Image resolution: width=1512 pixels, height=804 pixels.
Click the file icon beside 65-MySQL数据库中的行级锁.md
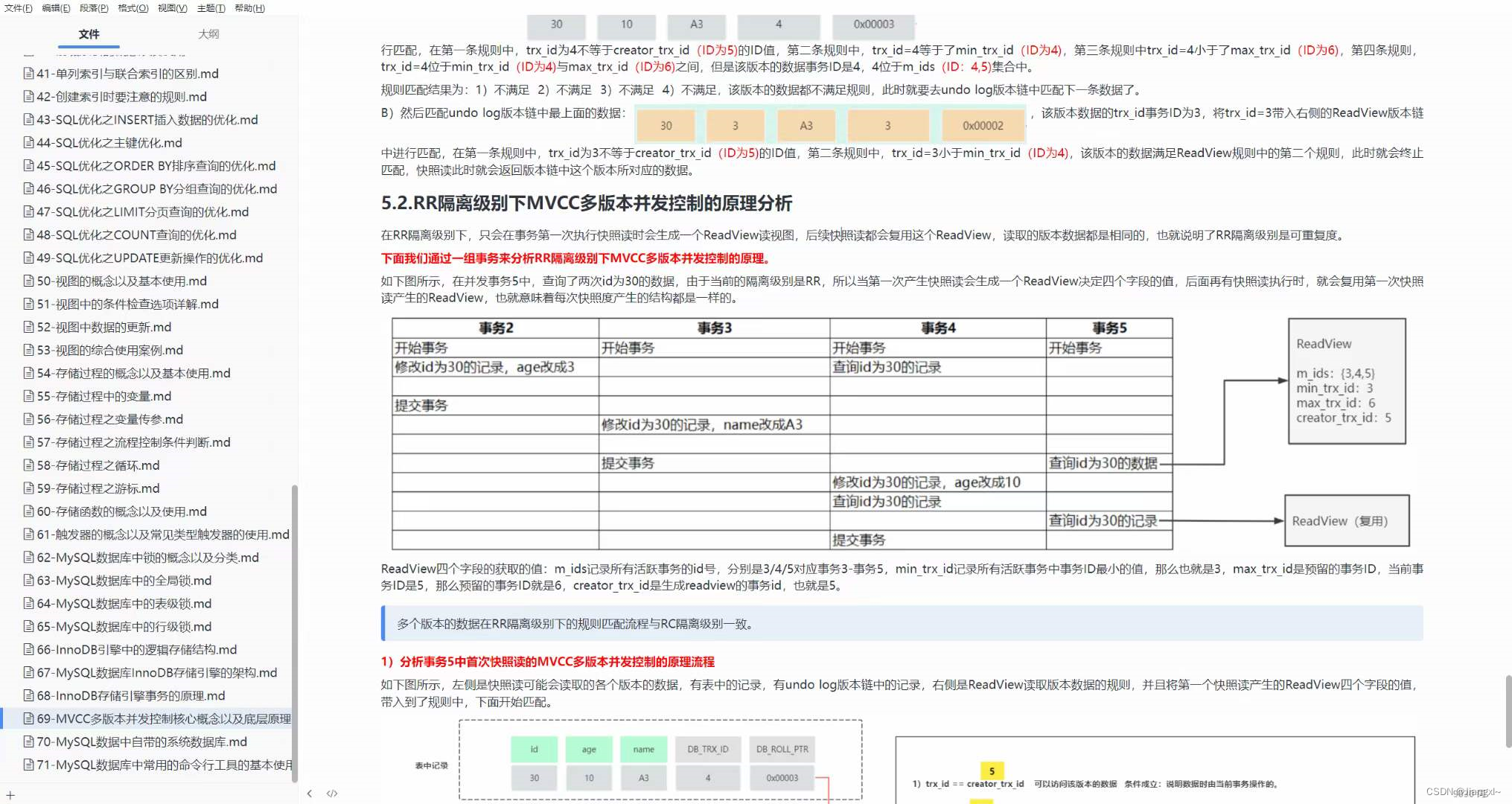pyautogui.click(x=28, y=627)
